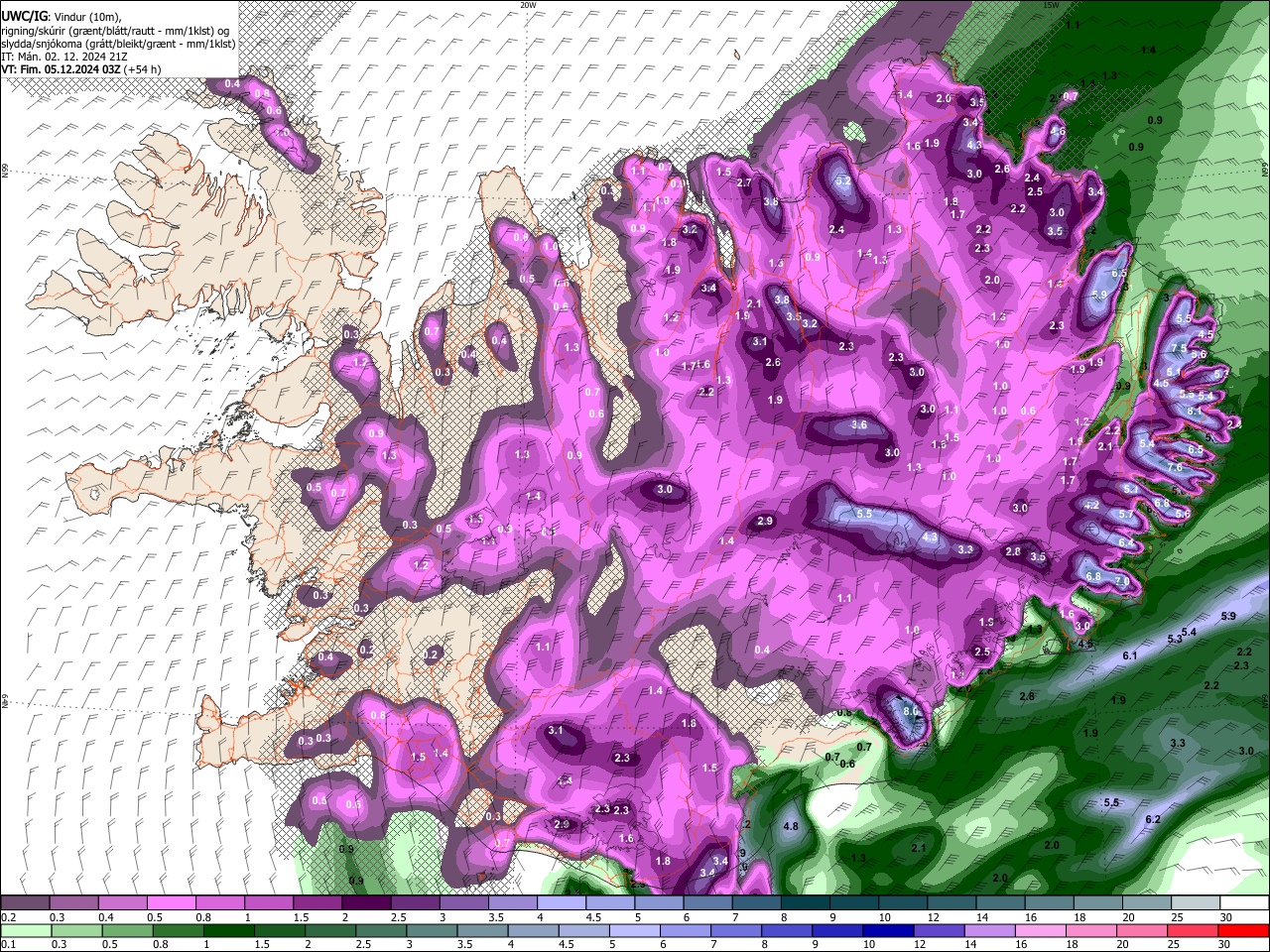
Task: Click the 4.8 value off the south coast
Action: 791,826
